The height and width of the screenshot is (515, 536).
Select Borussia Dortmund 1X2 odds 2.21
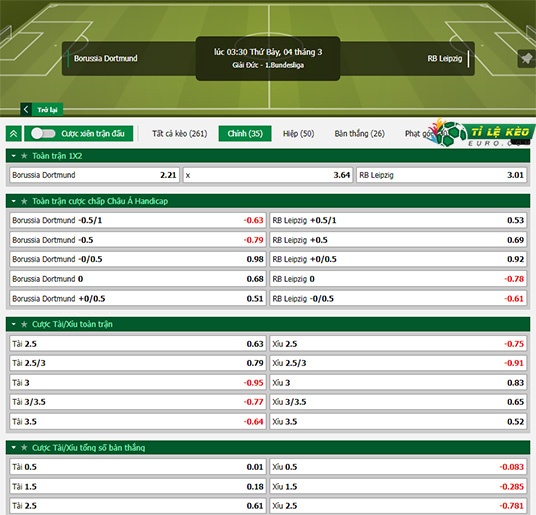click(95, 175)
